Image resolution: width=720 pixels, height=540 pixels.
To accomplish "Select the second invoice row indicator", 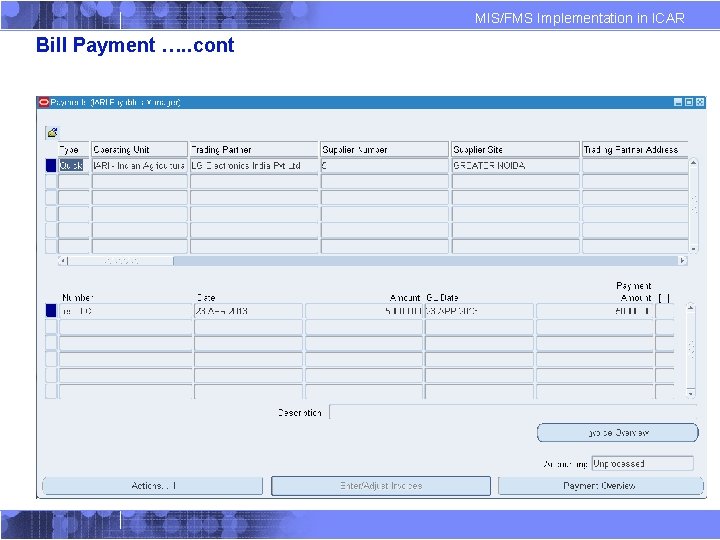I will coord(51,327).
